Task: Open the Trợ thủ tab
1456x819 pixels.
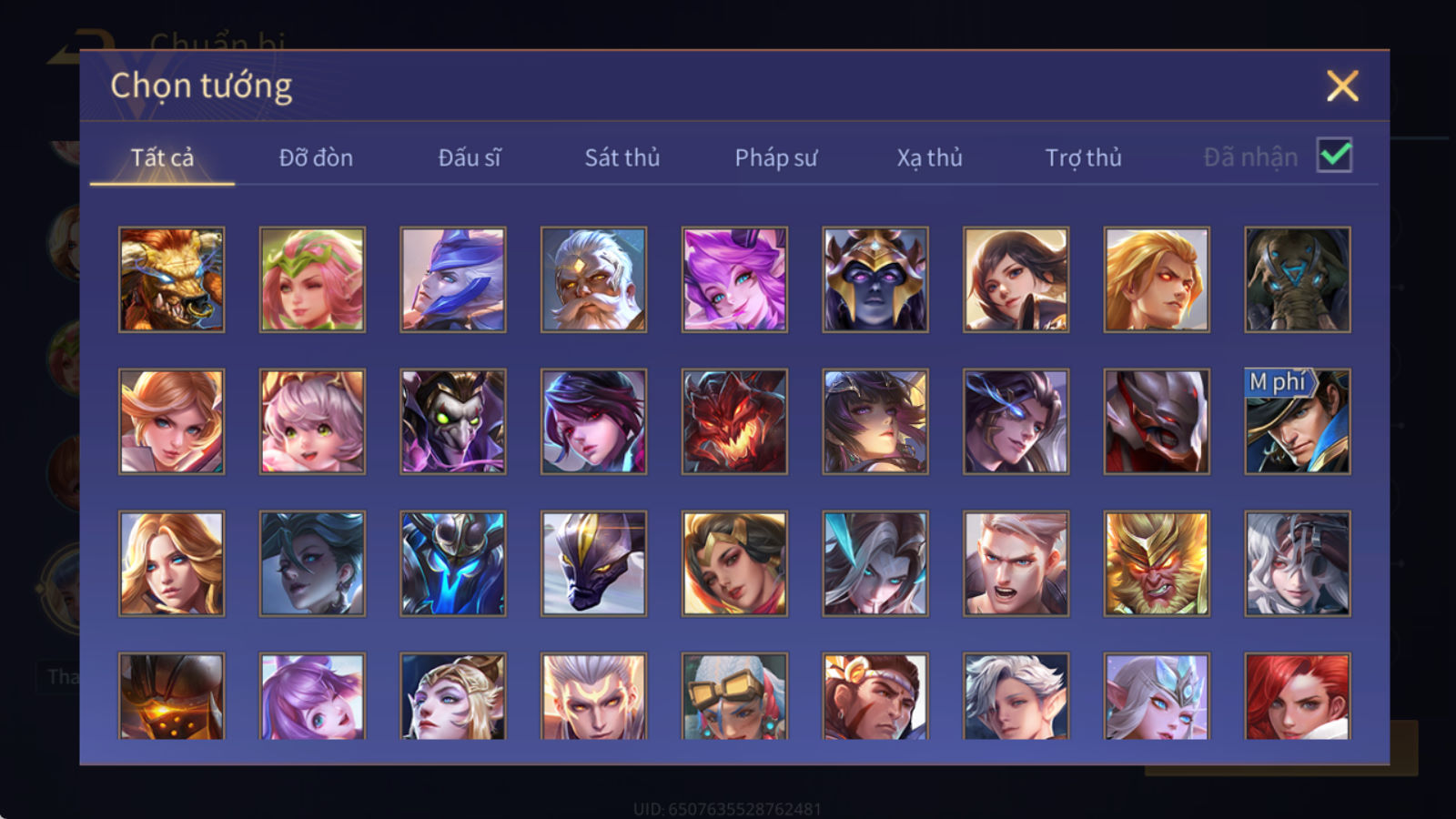Action: pos(1083,157)
